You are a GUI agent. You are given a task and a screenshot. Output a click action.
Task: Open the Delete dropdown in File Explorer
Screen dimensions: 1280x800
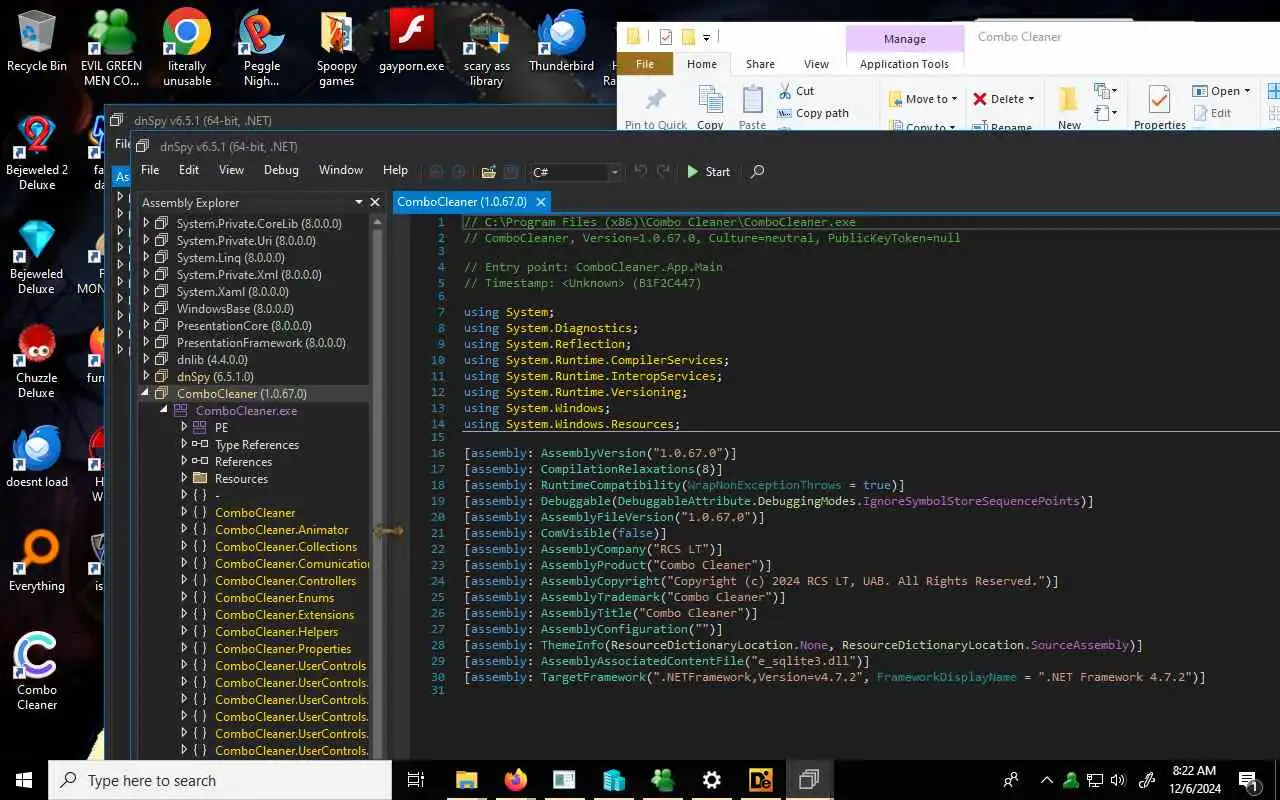click(x=1003, y=99)
